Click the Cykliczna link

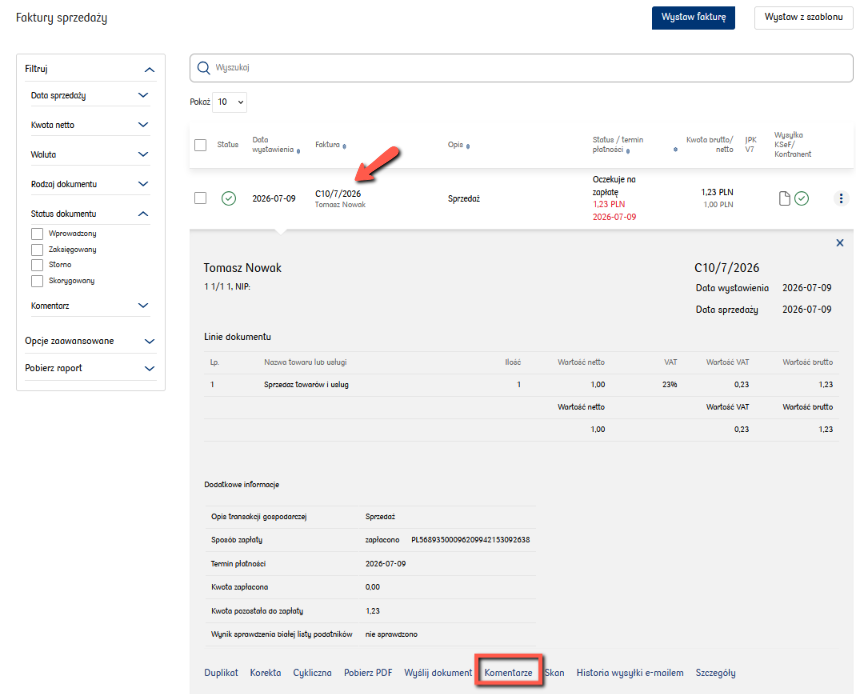point(312,673)
